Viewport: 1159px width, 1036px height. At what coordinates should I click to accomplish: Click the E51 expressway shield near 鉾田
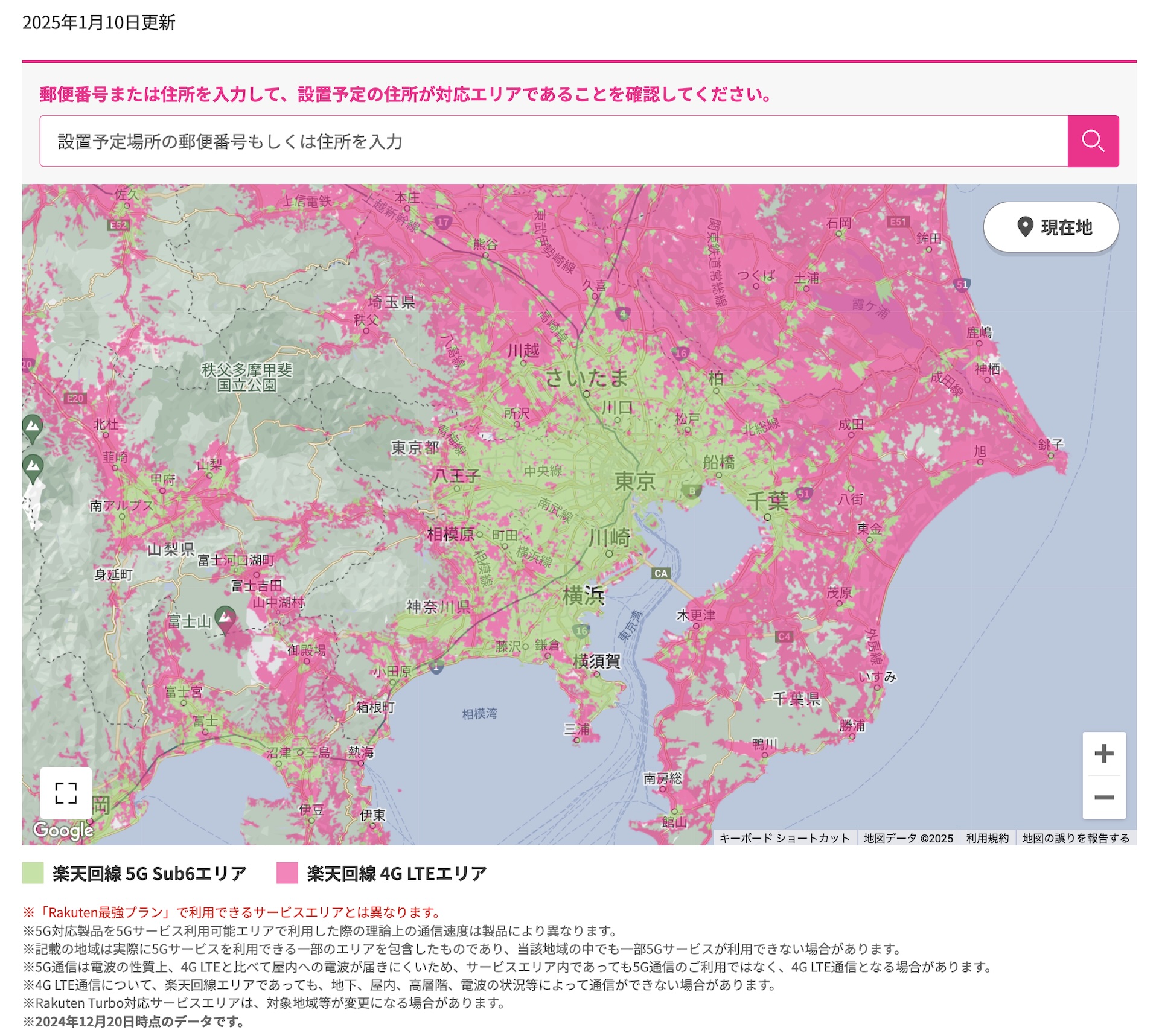click(x=898, y=222)
